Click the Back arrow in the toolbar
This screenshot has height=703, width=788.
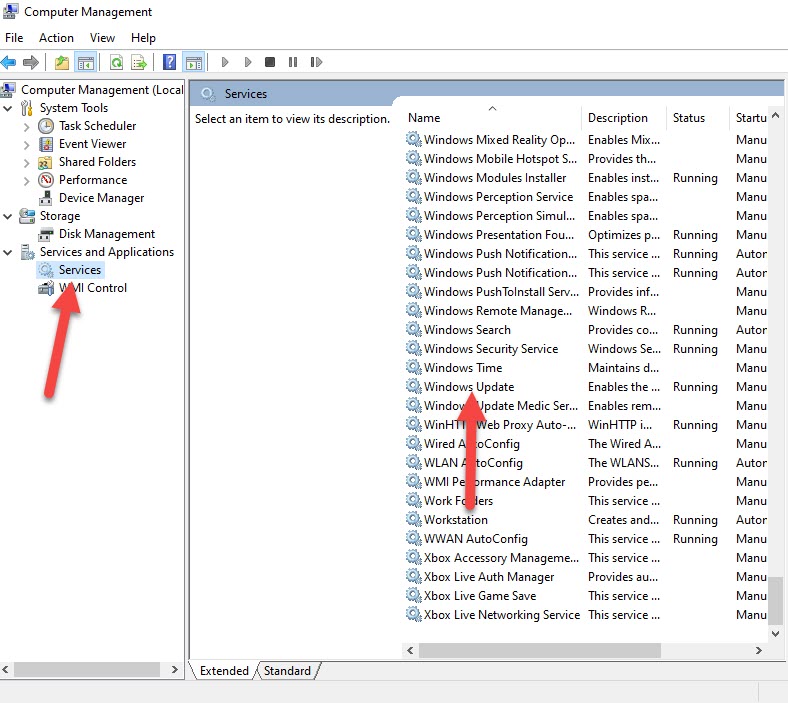[x=9, y=63]
